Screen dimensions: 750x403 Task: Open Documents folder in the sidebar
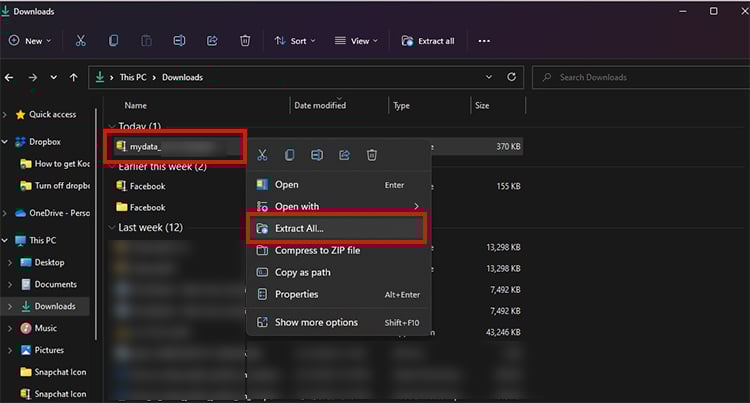tap(55, 284)
